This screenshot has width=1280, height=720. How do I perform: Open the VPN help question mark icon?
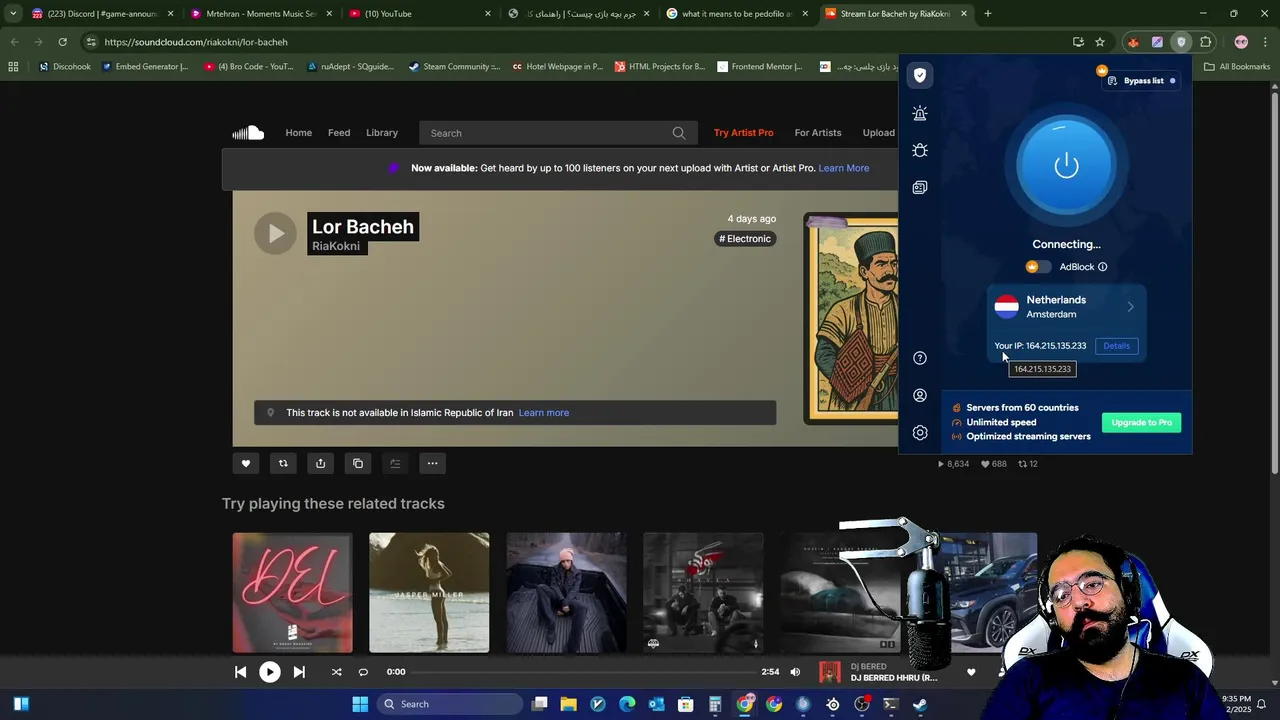[920, 358]
